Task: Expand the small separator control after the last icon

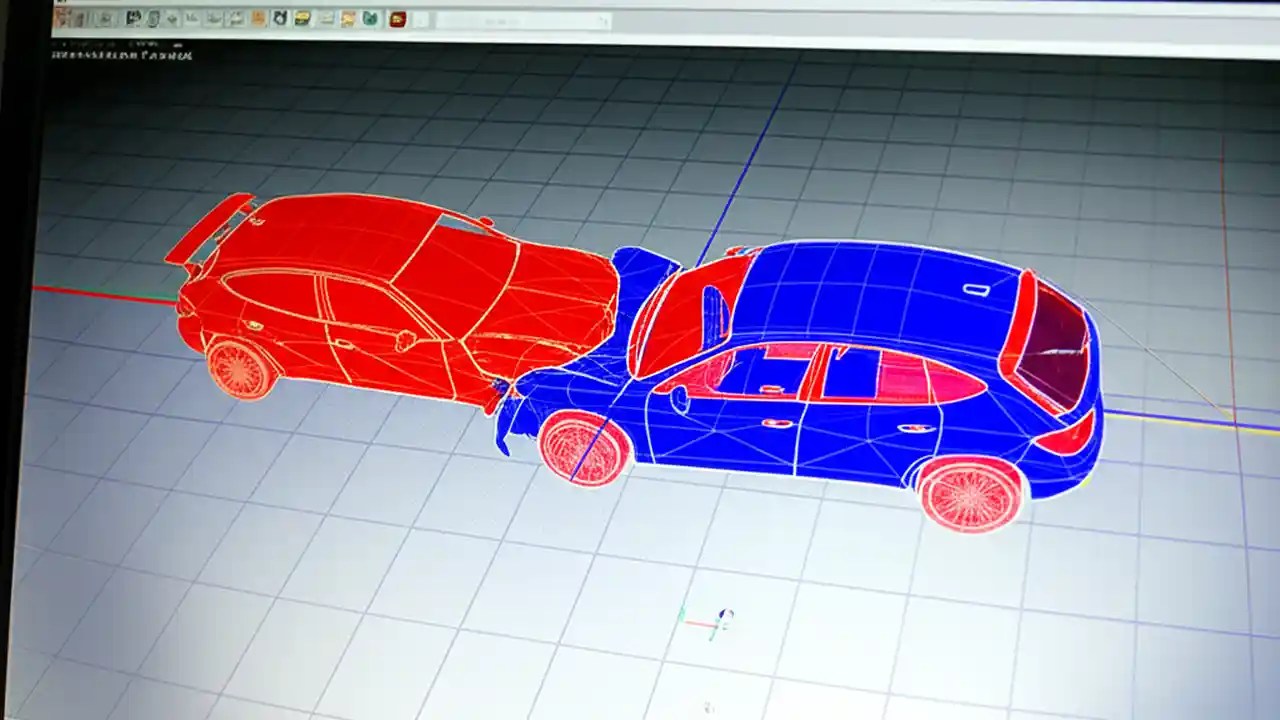Action: click(420, 18)
